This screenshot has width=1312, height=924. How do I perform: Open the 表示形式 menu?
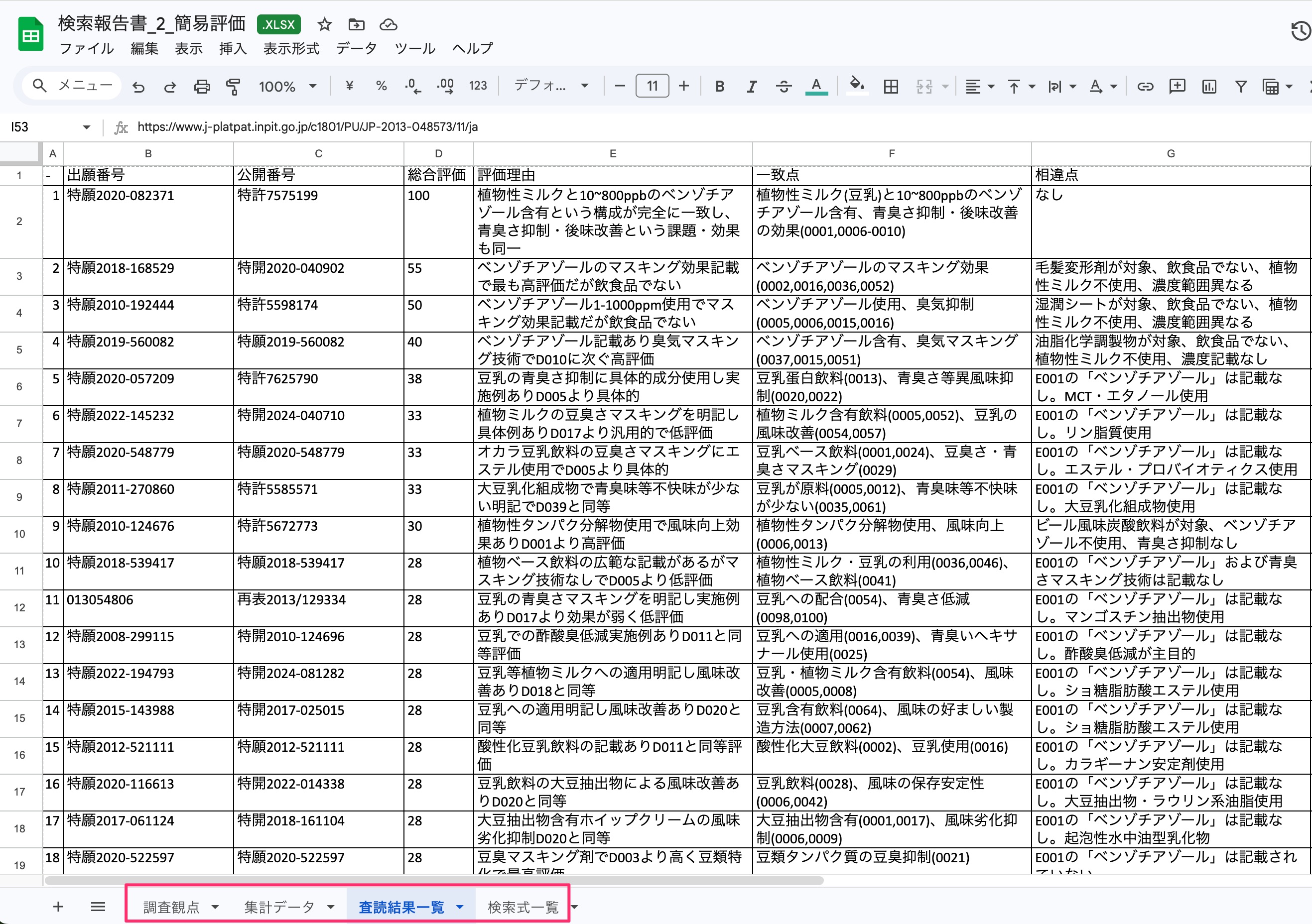coord(291,49)
